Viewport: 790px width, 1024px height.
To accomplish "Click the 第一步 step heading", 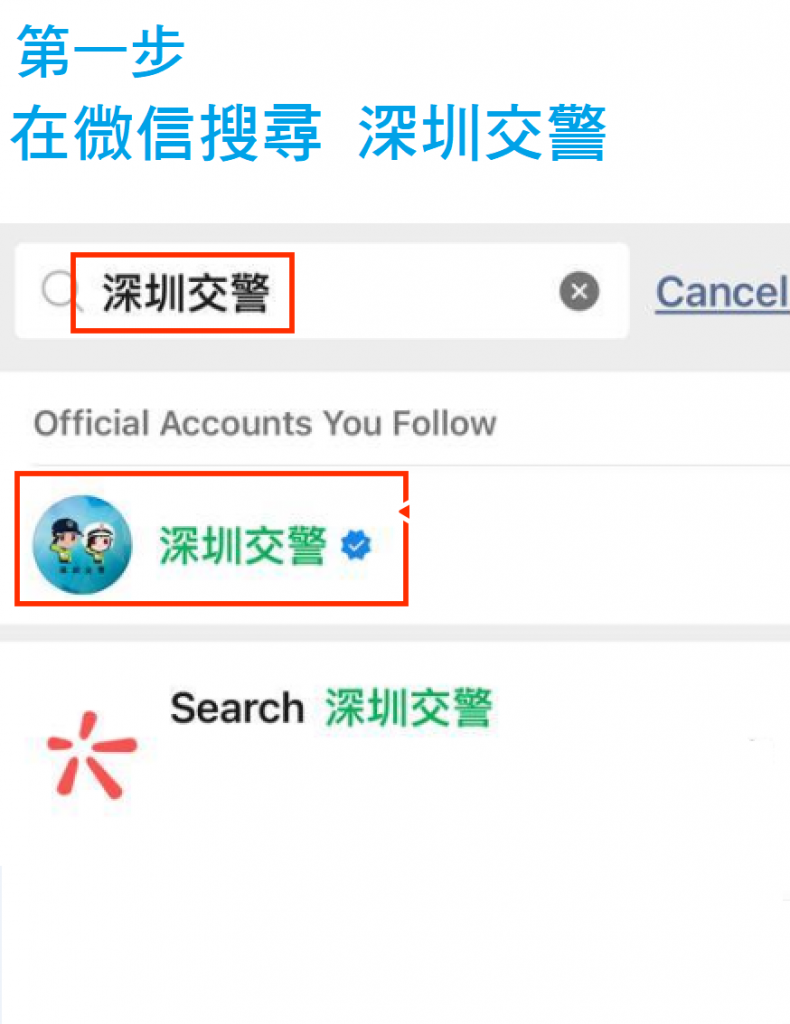I will [101, 51].
